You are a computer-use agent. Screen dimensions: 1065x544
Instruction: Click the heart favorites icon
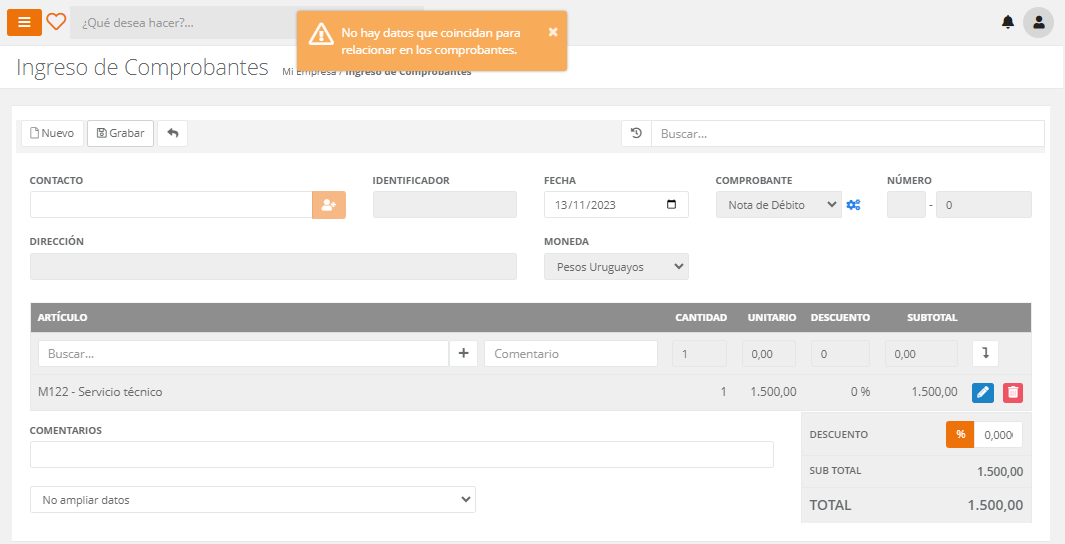(x=56, y=22)
